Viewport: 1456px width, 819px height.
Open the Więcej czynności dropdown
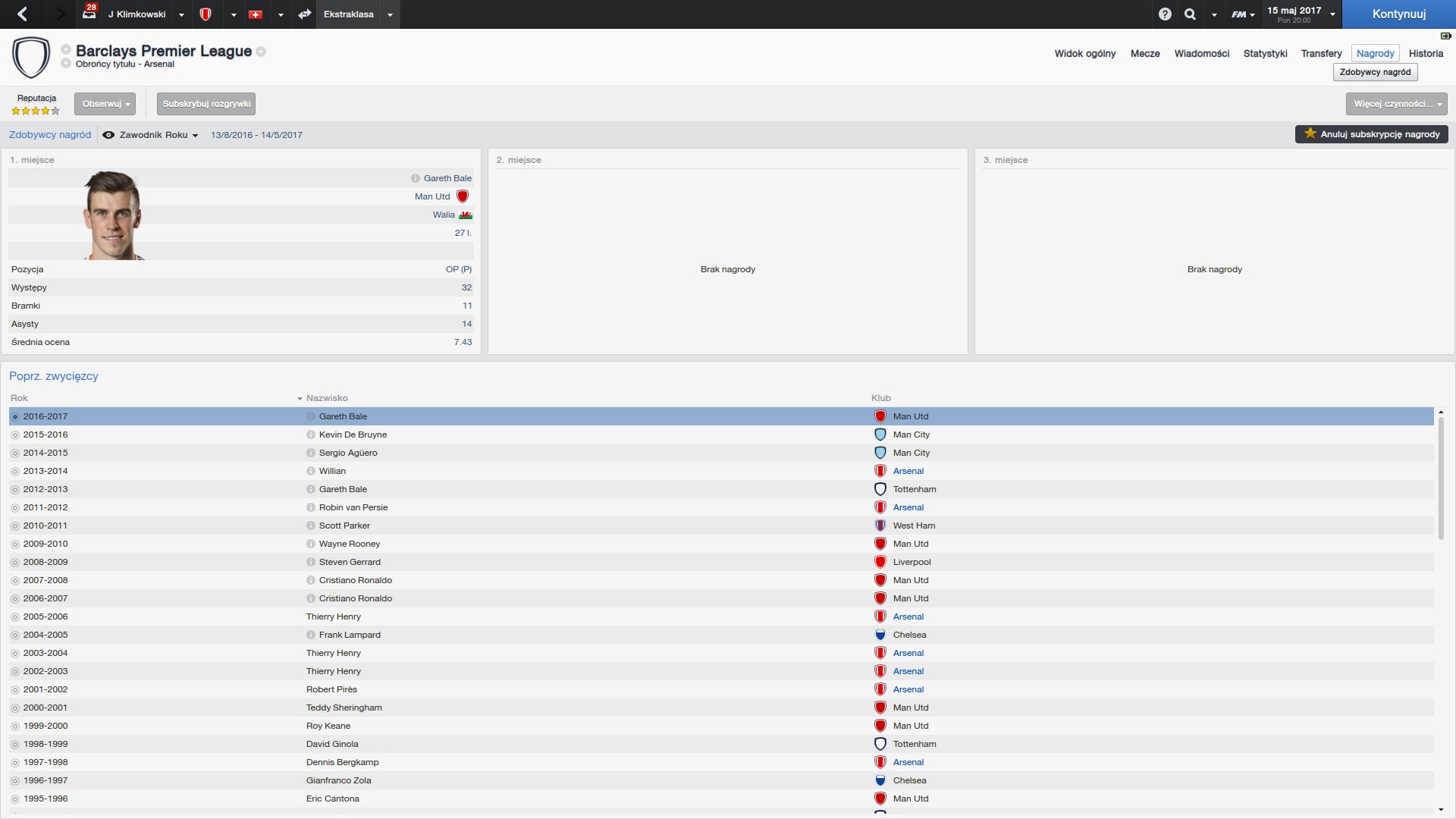pos(1396,104)
